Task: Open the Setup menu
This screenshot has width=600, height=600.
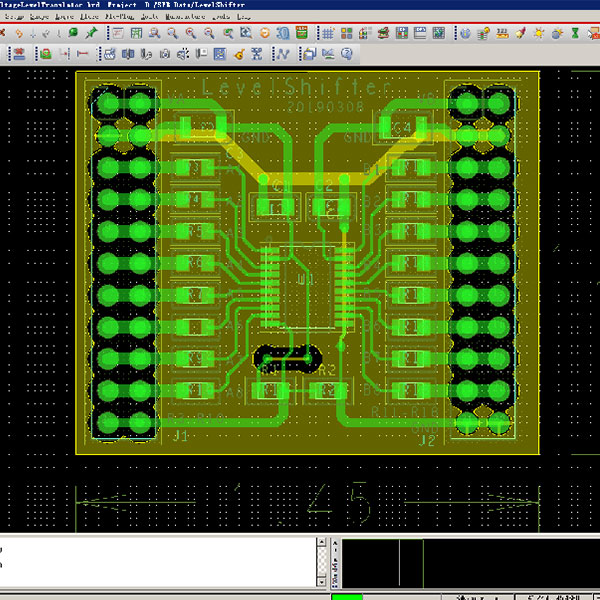Action: coord(14,16)
